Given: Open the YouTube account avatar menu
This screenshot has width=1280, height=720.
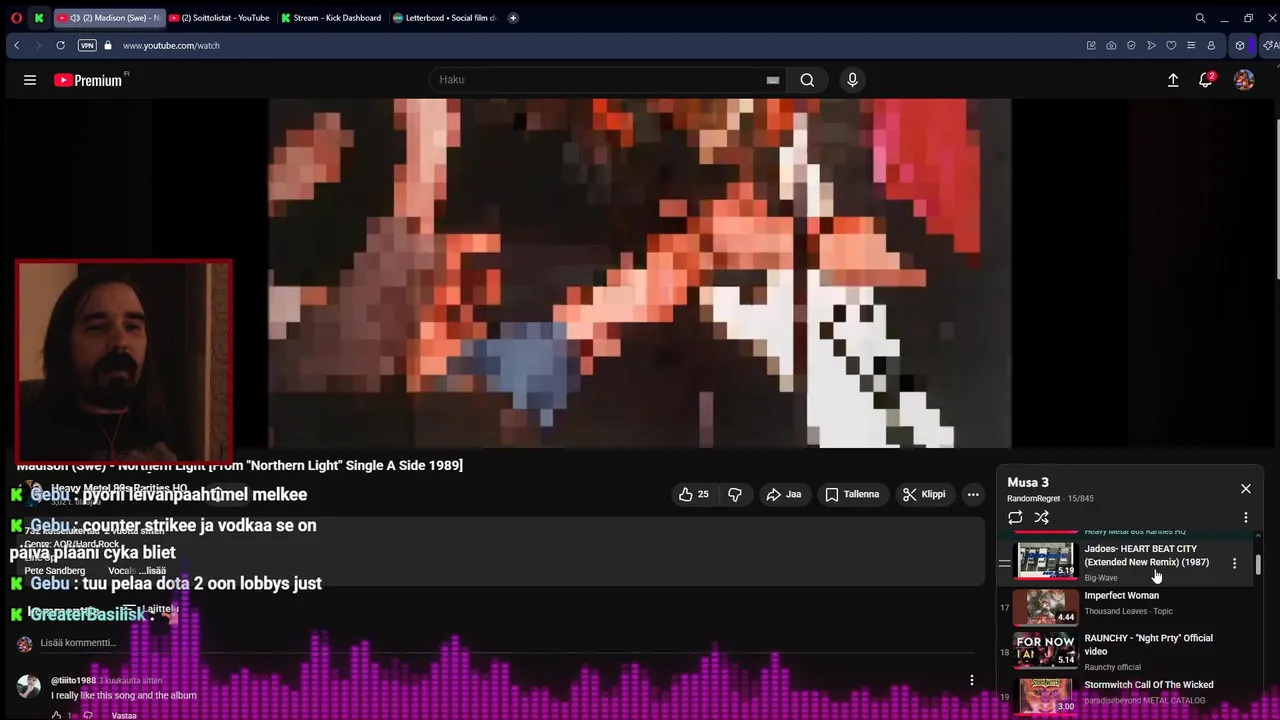Looking at the screenshot, I should (x=1244, y=80).
